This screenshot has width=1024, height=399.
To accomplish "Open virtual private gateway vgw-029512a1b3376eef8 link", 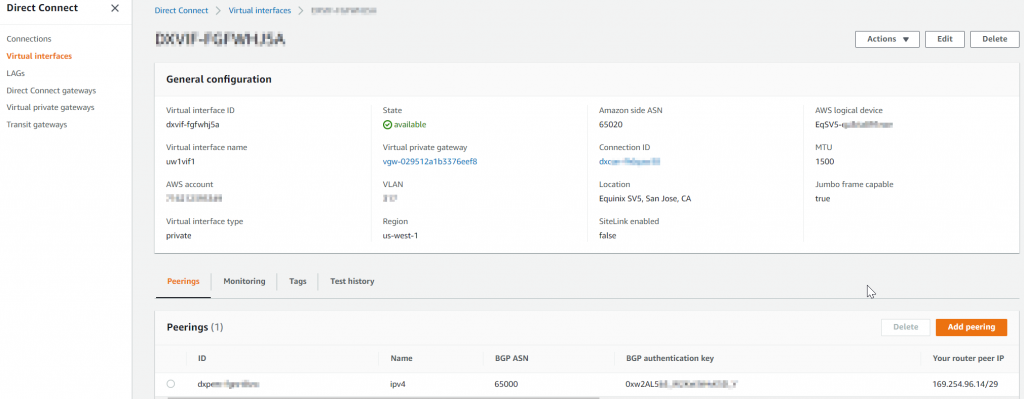I will 430,161.
